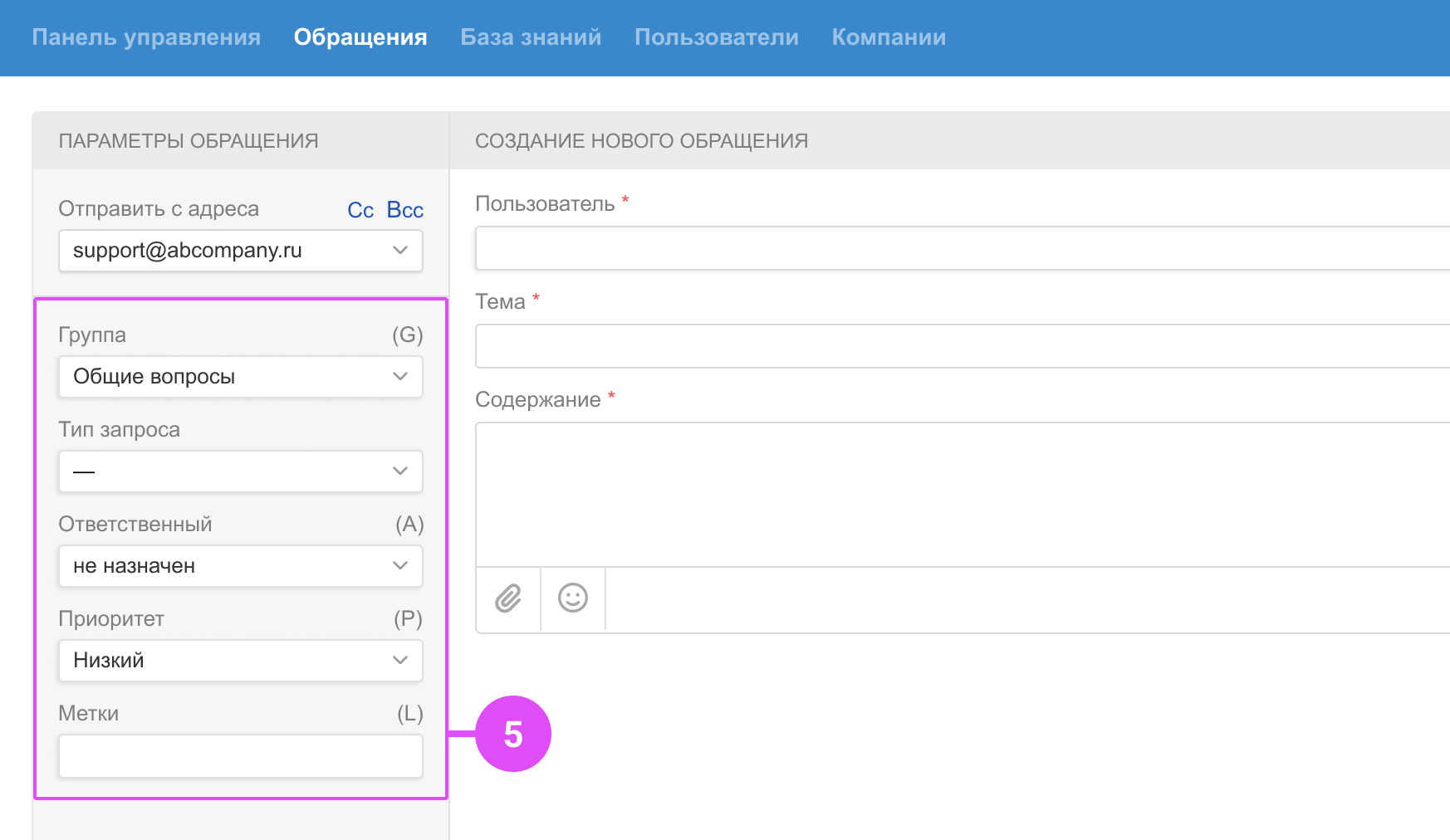Click the ПАРАМЕТРЫ ОБРАЩЕНИЯ panel header
The width and height of the screenshot is (1450, 840).
(x=189, y=141)
